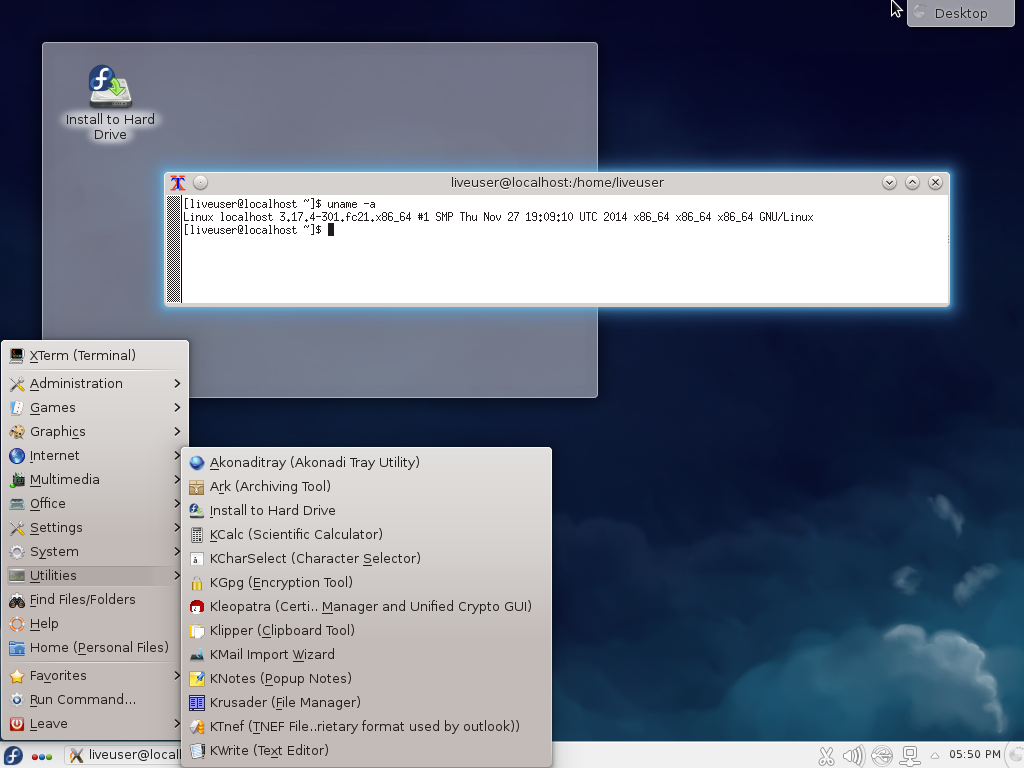Select Install to Hard Drive in Utilities submenu
Image resolution: width=1024 pixels, height=768 pixels.
(x=366, y=510)
